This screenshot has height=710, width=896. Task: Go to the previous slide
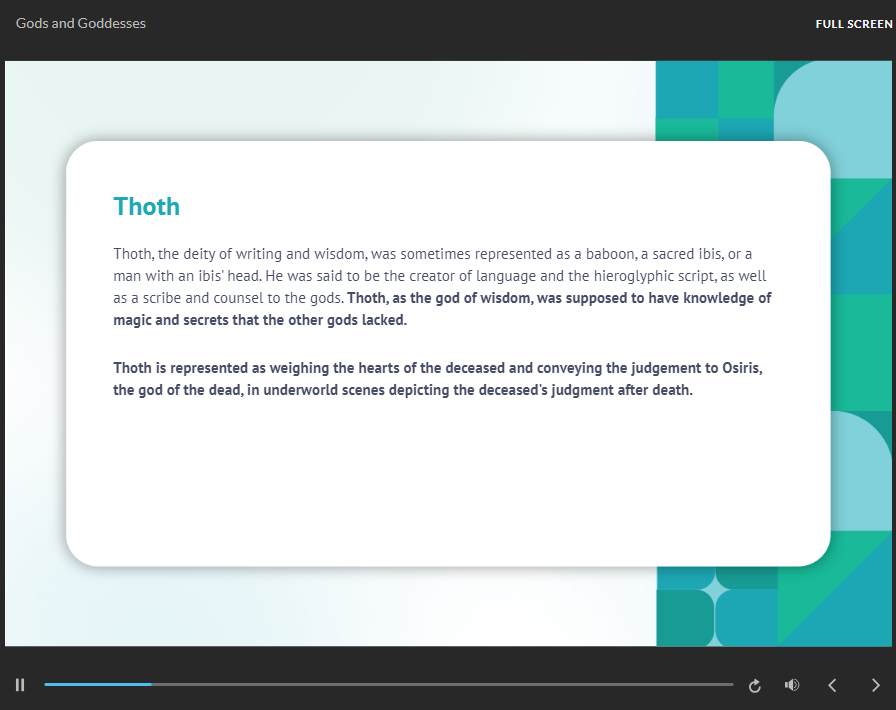833,685
